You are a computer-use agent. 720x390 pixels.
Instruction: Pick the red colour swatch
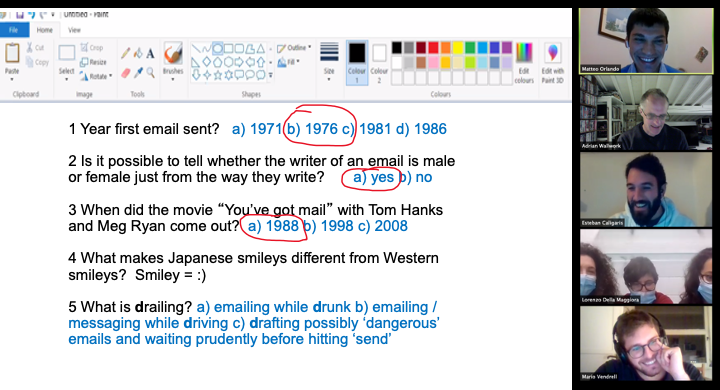pos(433,47)
